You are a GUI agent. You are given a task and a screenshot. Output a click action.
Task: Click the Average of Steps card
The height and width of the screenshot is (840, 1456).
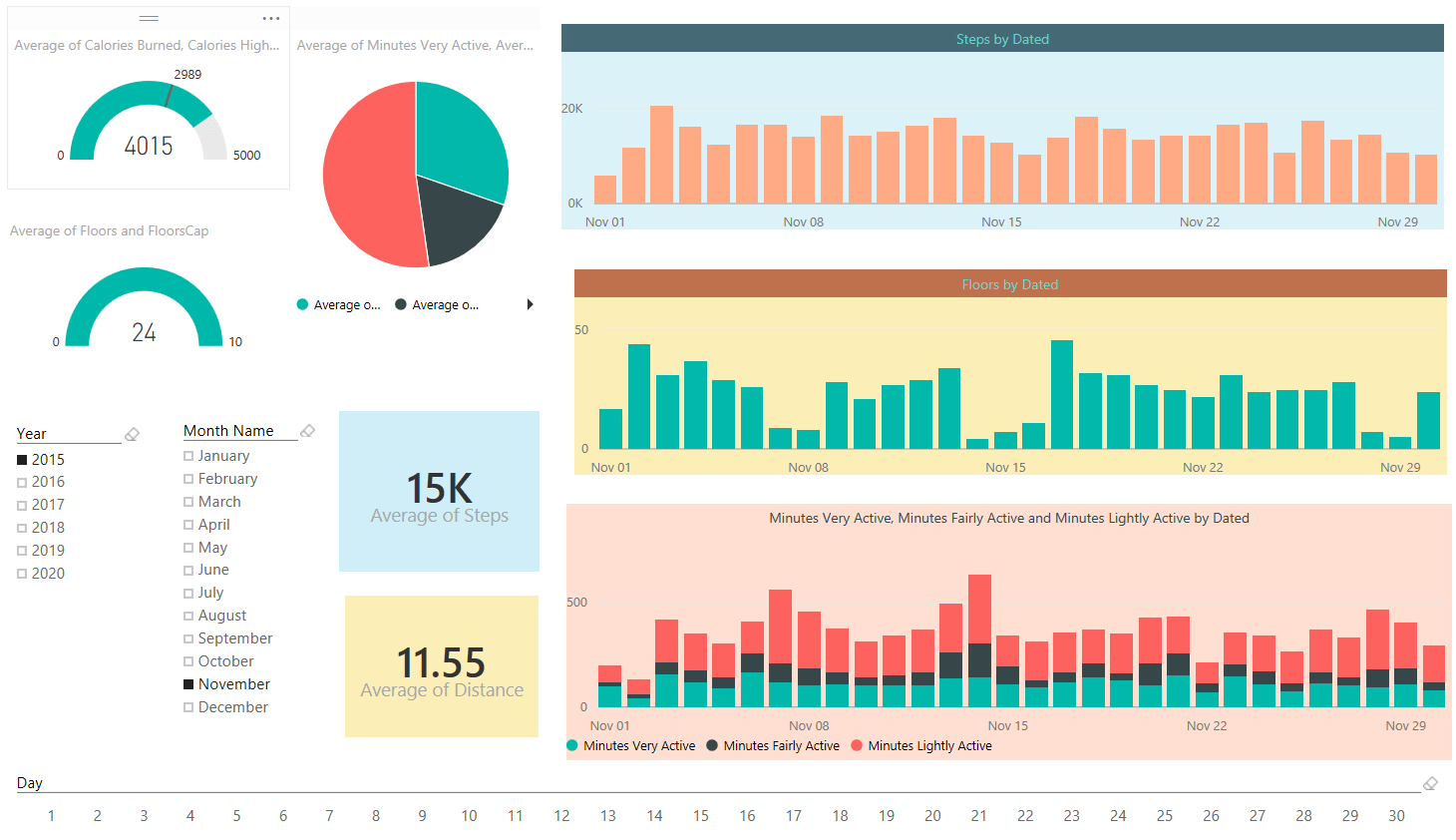tap(439, 492)
